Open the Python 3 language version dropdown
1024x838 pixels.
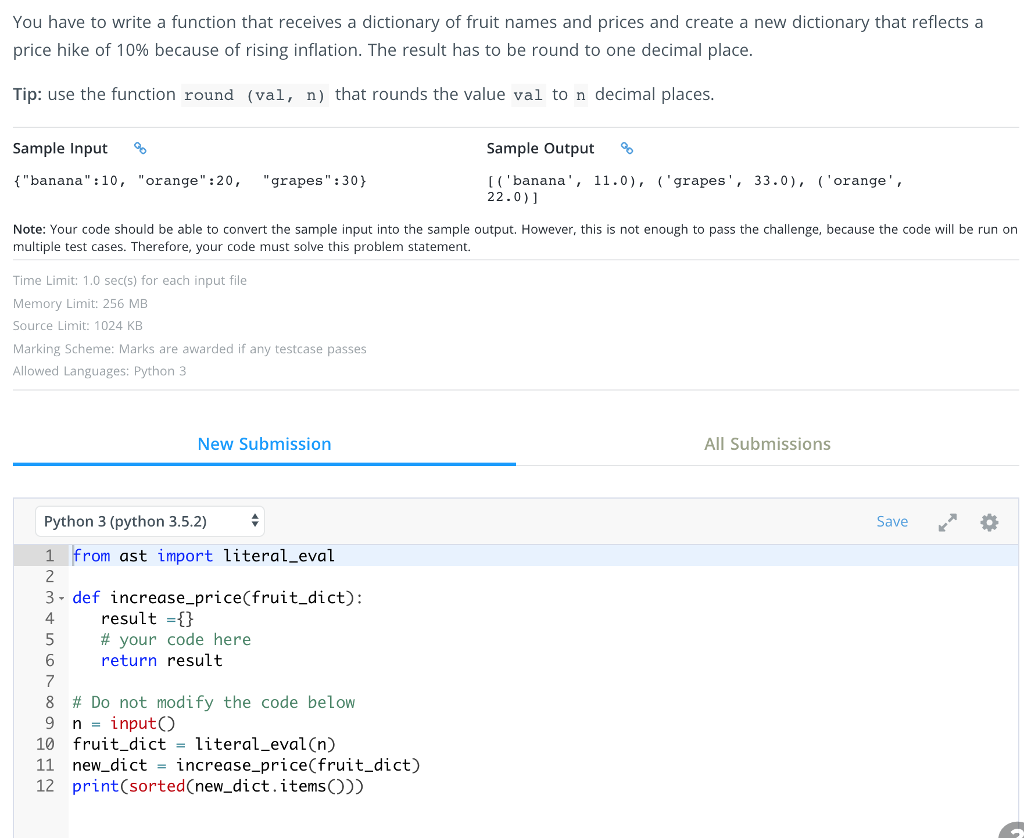click(x=149, y=521)
